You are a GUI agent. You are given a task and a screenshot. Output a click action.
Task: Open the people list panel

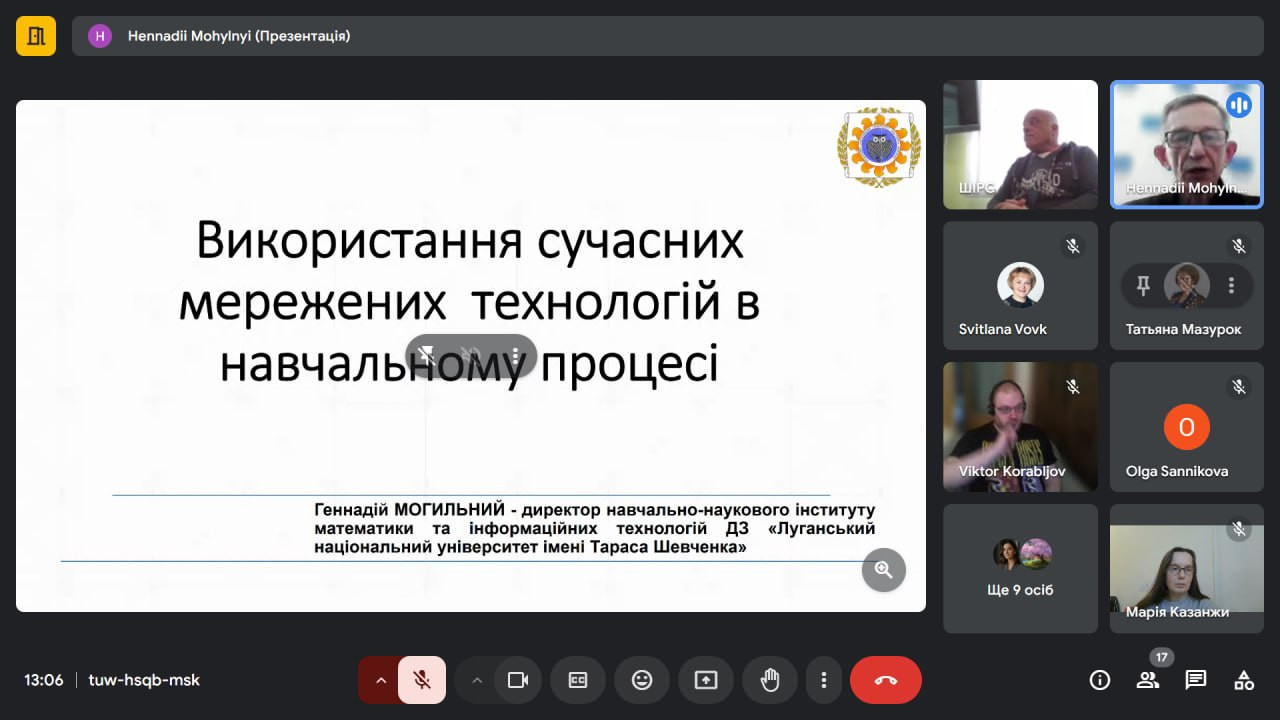tap(1148, 680)
